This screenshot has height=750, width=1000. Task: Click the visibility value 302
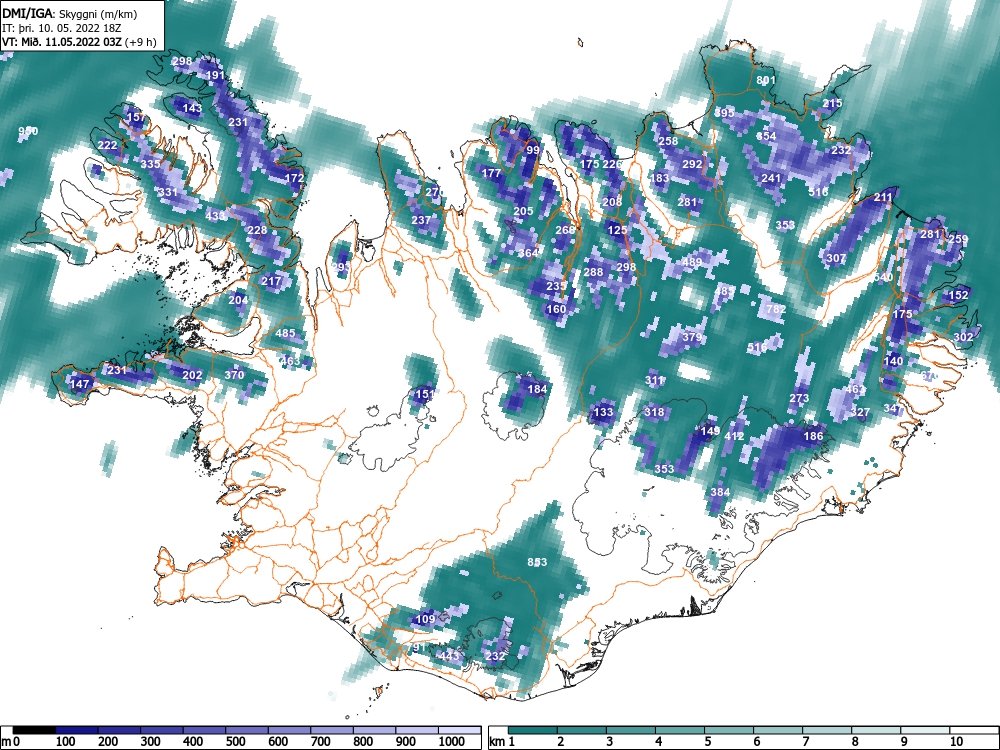pos(964,337)
